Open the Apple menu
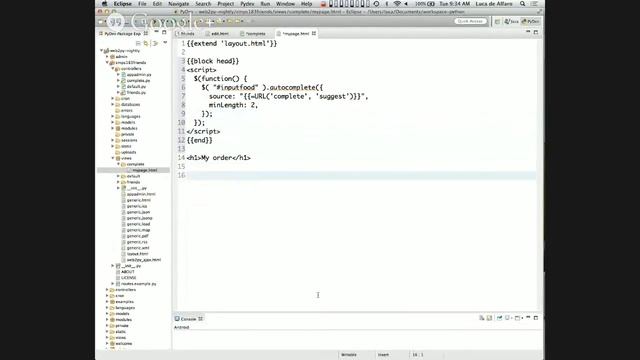 tap(104, 4)
